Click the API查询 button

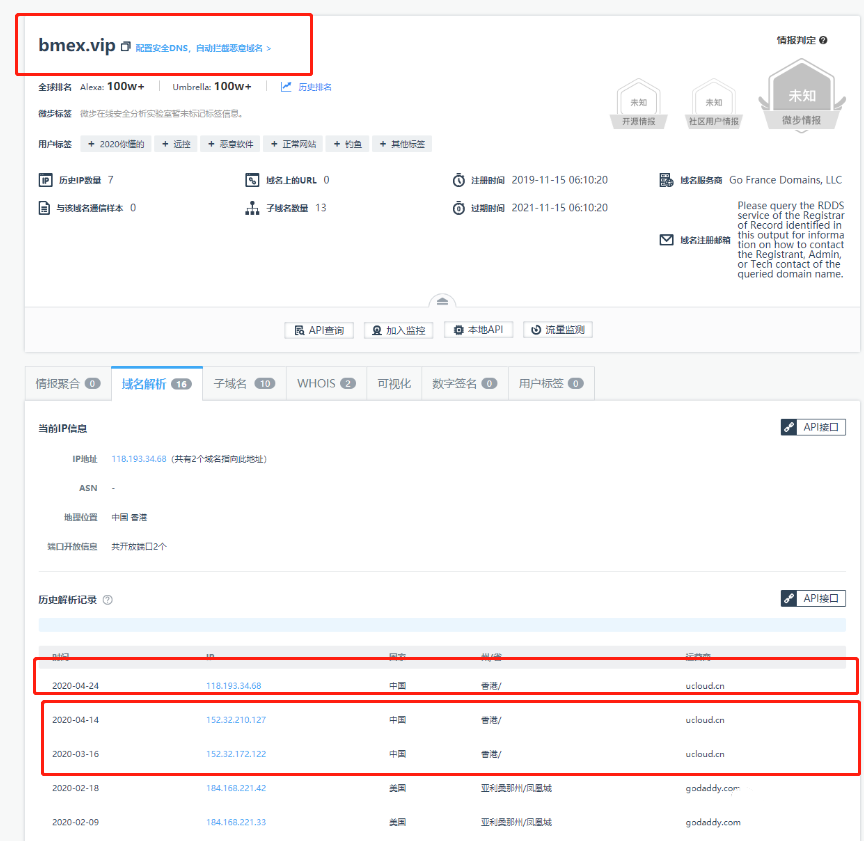click(320, 330)
